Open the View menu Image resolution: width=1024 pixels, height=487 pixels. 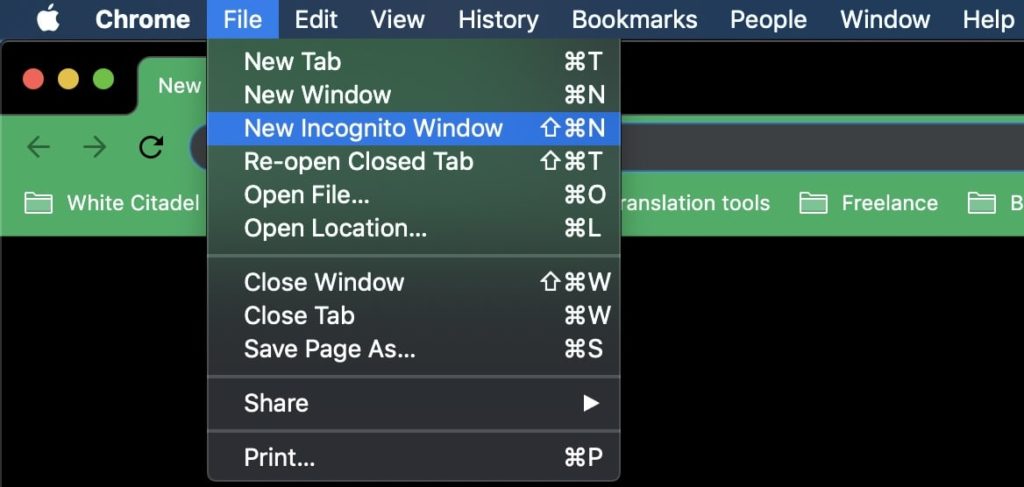[398, 20]
